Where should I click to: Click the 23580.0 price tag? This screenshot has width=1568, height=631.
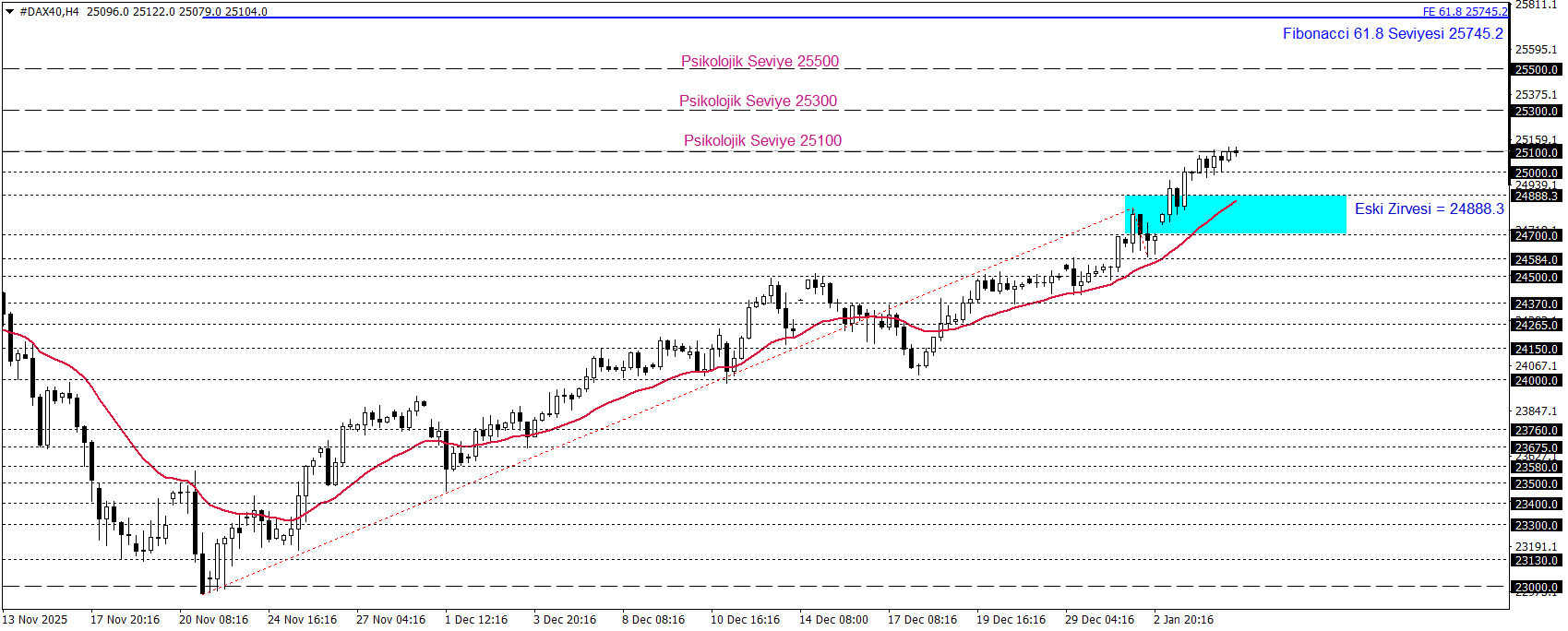(x=1537, y=467)
